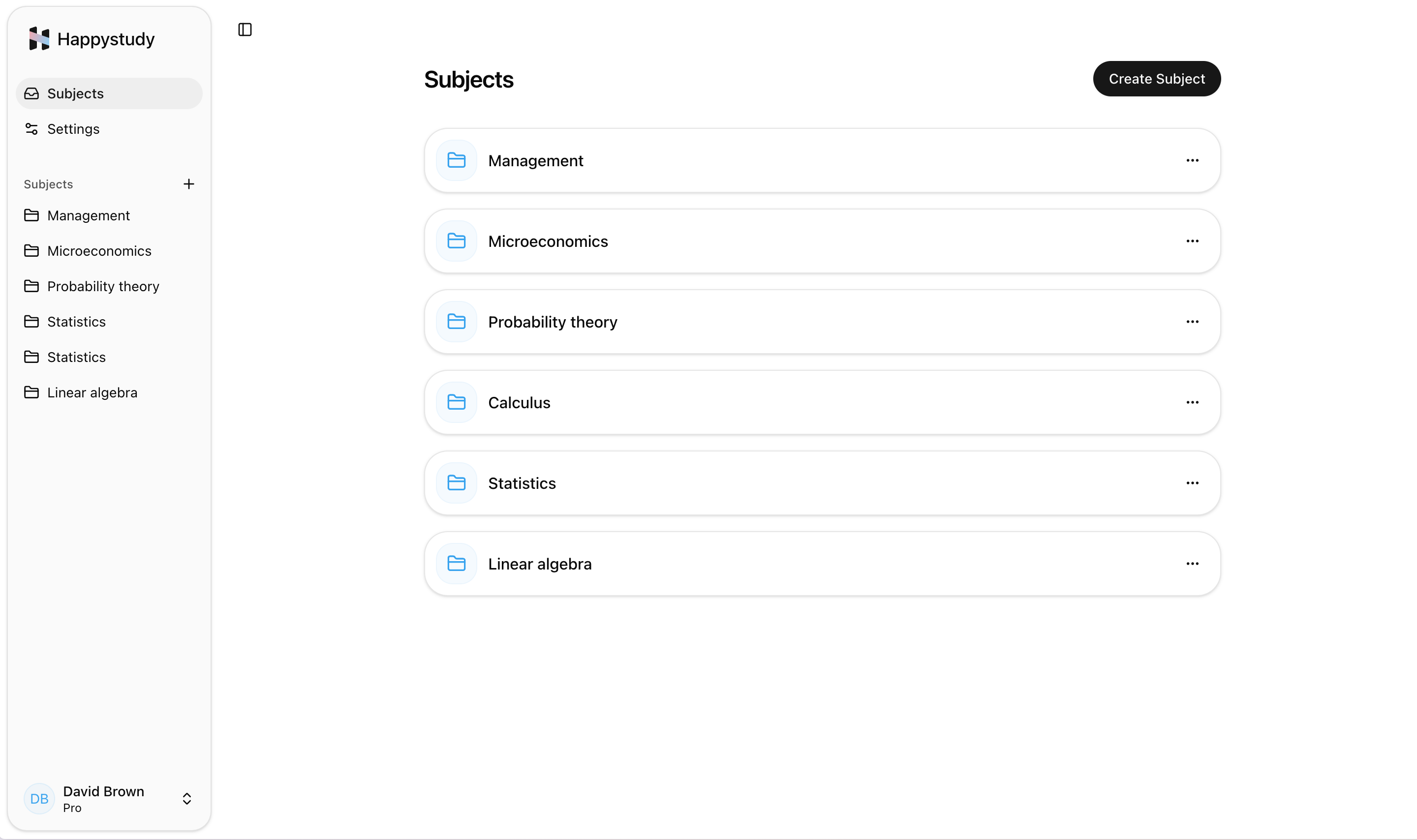The image size is (1417, 840).
Task: Expand the user account chevron
Action: (x=187, y=799)
